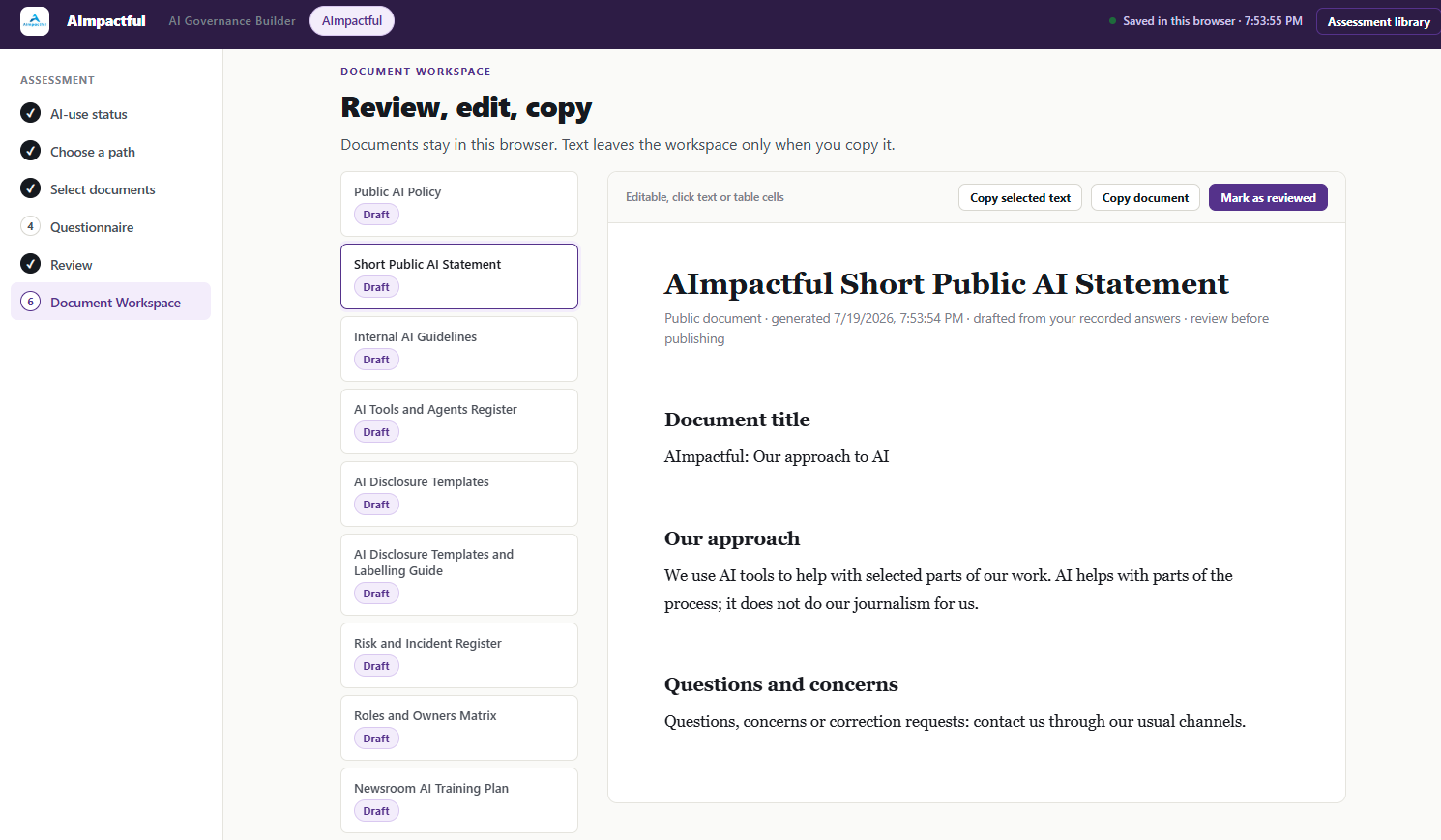Edit the 'AImpactful: Our approach to AI' text
Screen dimensions: 1441x840
click(777, 456)
